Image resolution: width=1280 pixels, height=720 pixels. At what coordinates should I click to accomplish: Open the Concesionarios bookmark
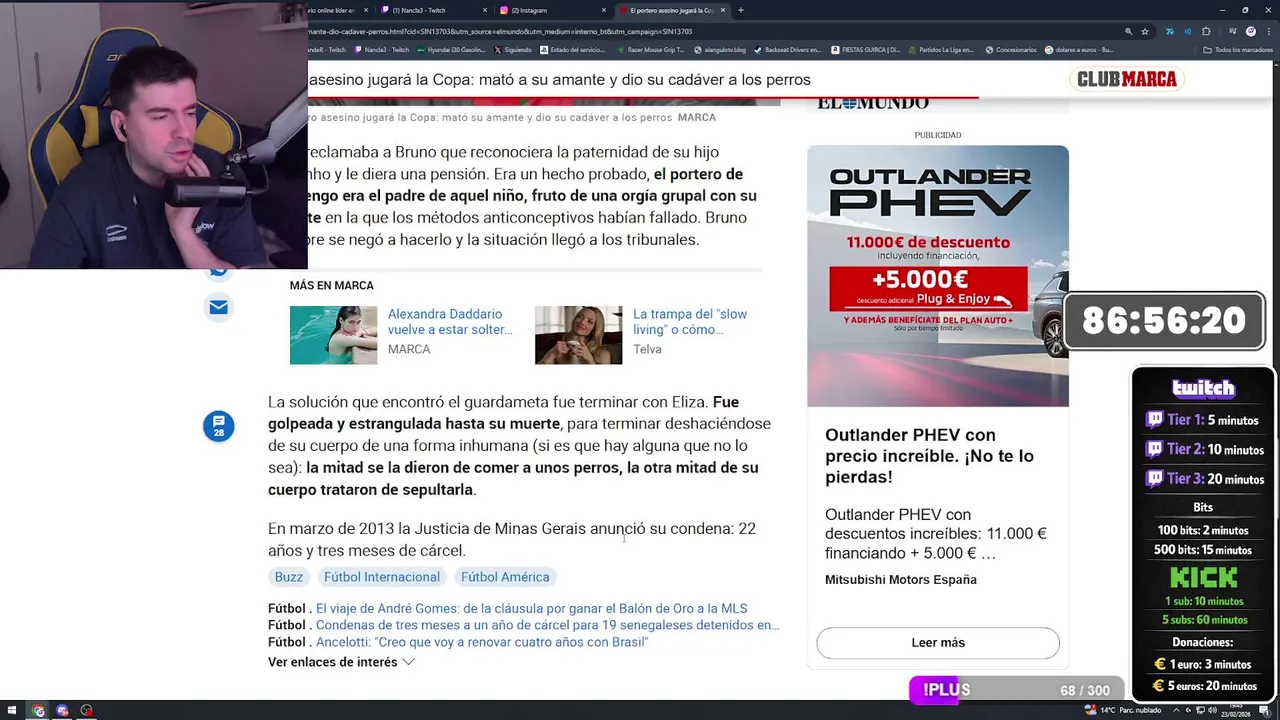tap(1012, 49)
